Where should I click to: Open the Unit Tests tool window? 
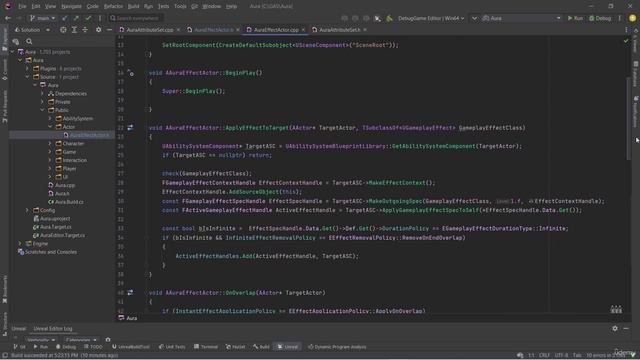pyautogui.click(x=172, y=347)
